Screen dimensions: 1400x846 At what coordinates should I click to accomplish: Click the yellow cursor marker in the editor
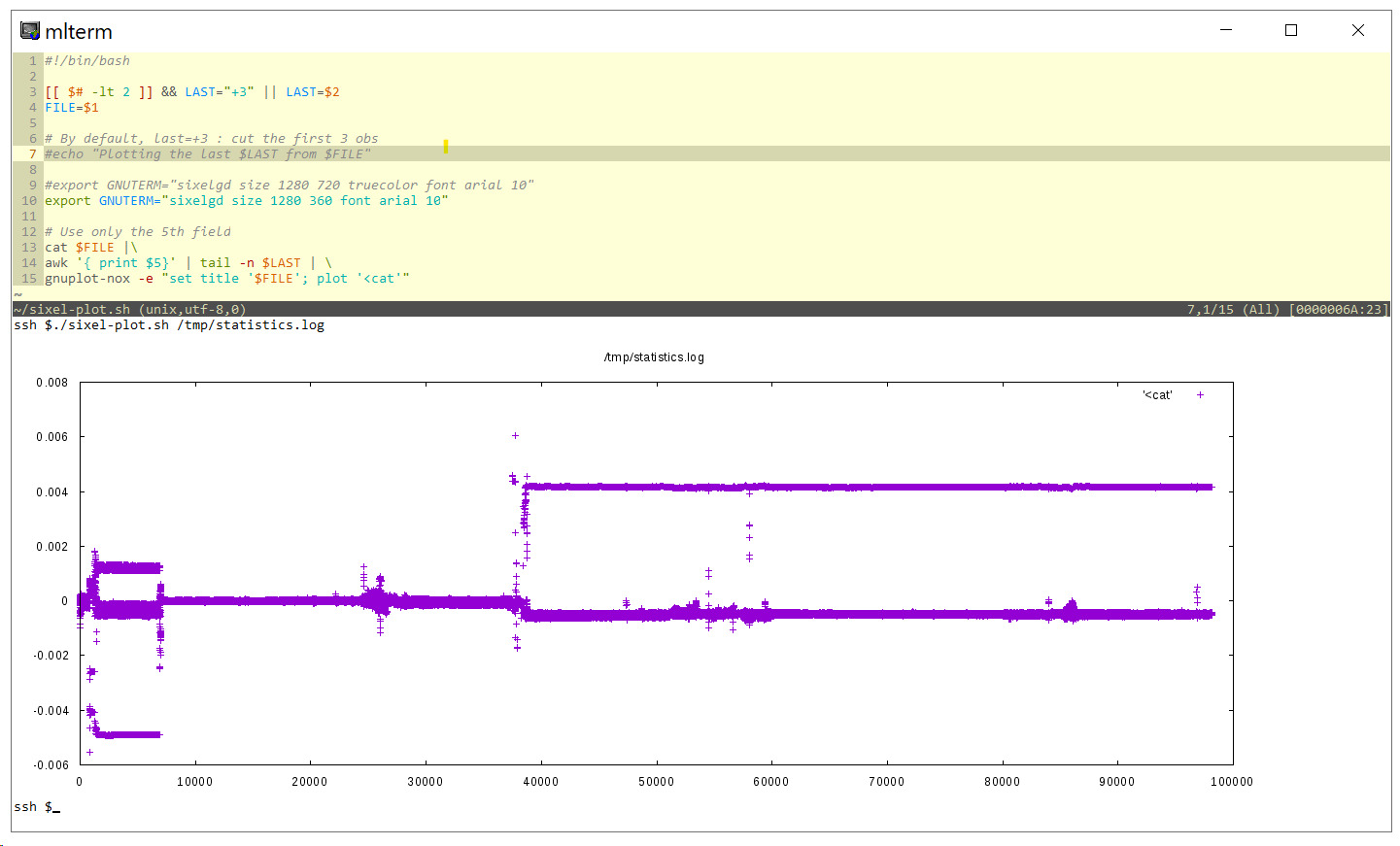click(x=446, y=147)
